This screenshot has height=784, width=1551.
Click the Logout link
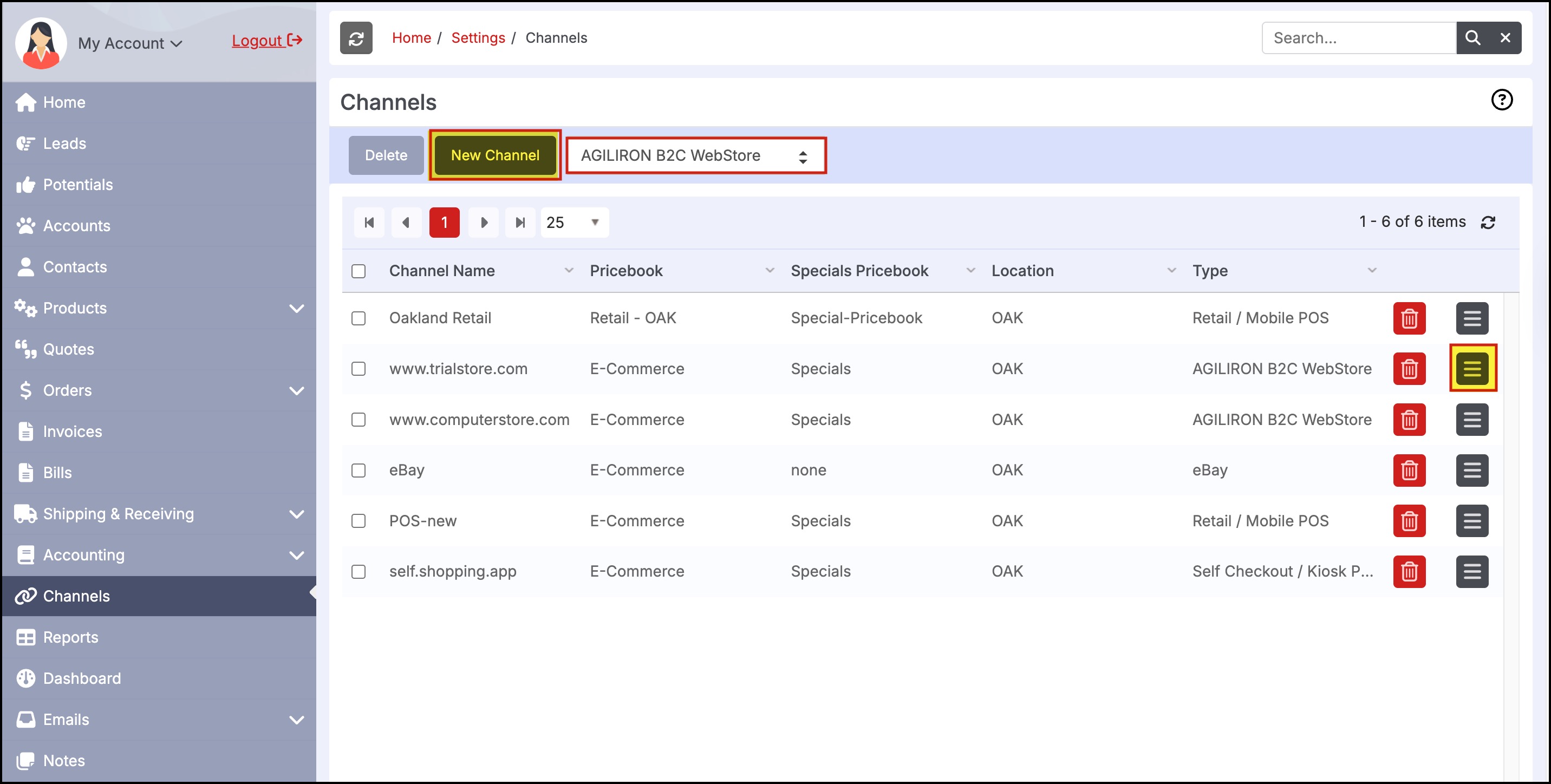(x=266, y=41)
